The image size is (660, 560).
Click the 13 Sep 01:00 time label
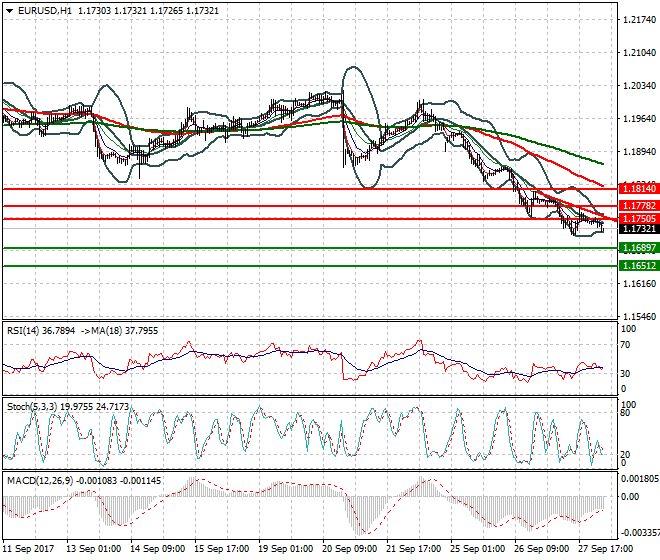point(93,549)
